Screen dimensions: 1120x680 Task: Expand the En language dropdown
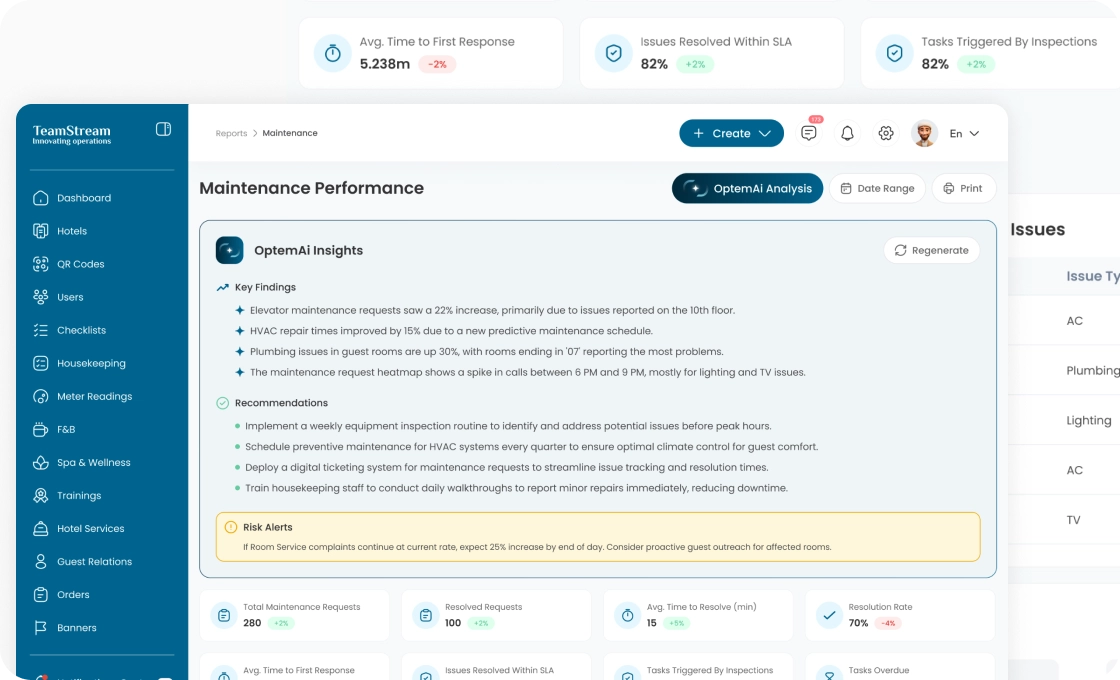[x=964, y=133]
